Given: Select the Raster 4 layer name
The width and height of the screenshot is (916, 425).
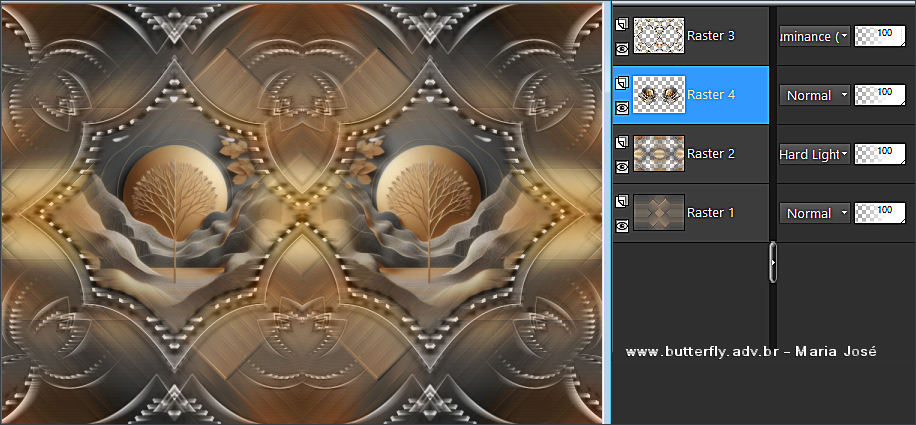Looking at the screenshot, I should (711, 95).
